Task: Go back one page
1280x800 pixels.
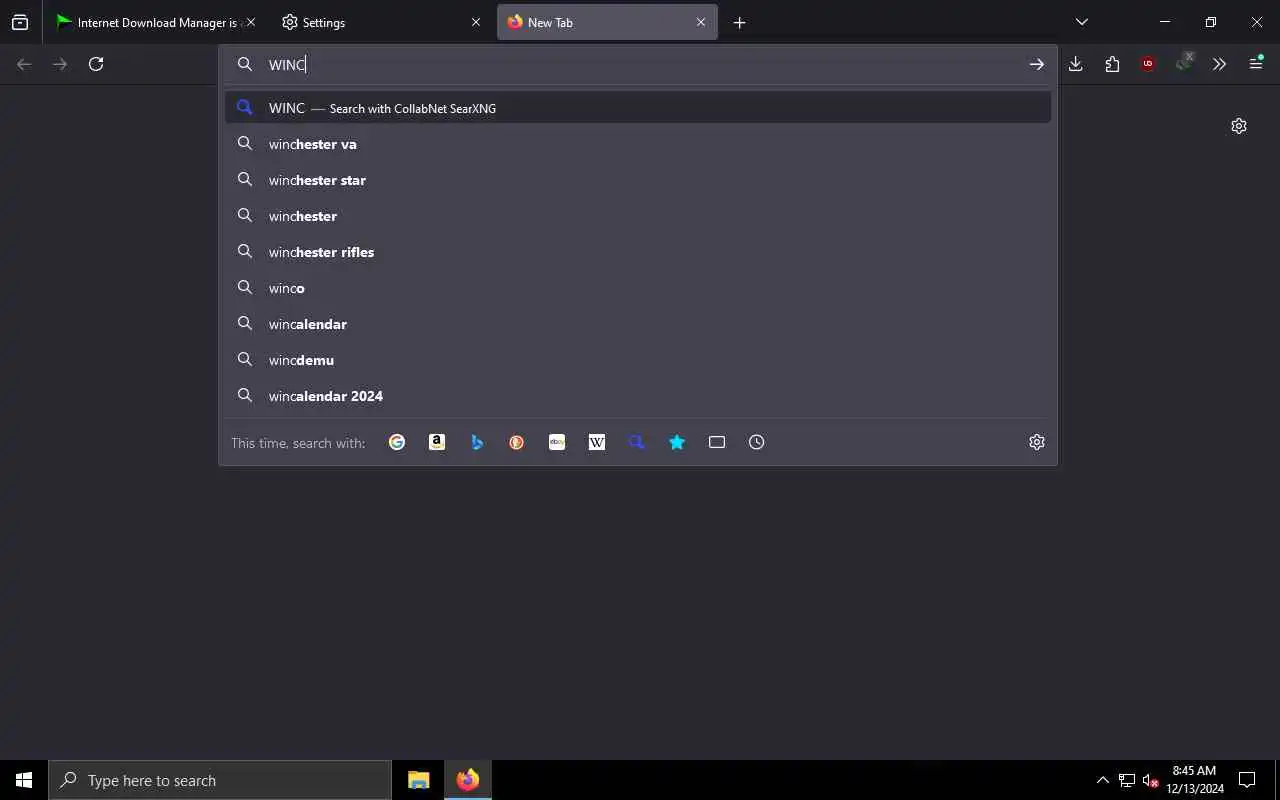Action: (24, 64)
